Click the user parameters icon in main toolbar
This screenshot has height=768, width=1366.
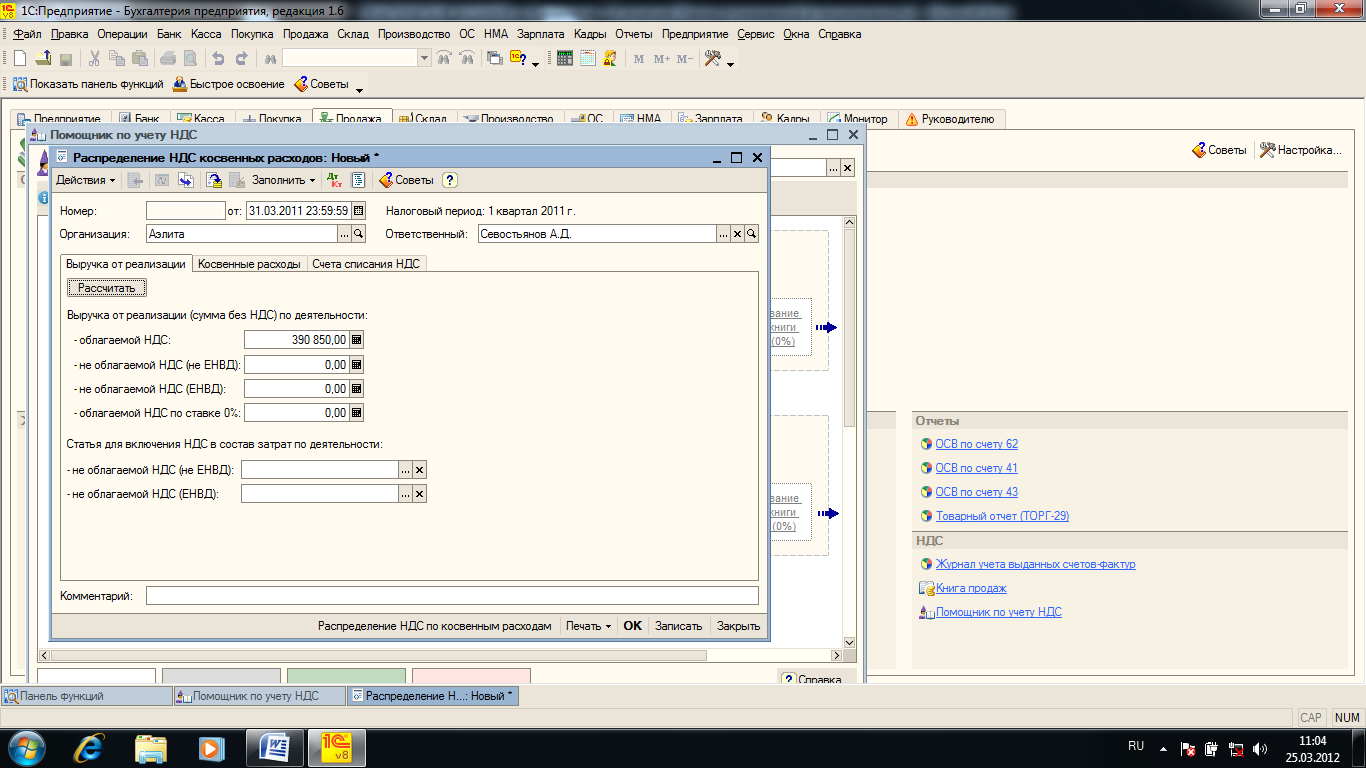[610, 59]
